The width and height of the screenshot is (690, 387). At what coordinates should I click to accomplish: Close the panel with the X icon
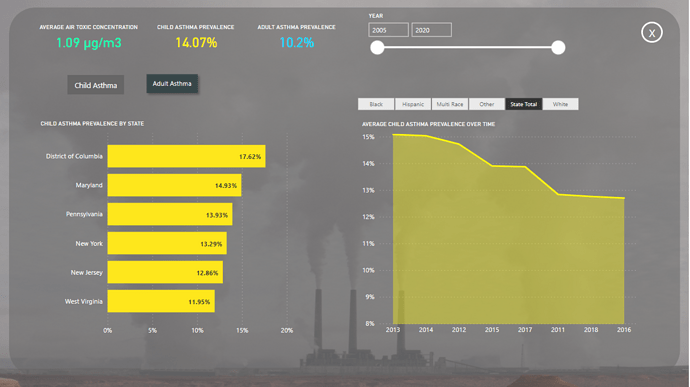point(652,33)
